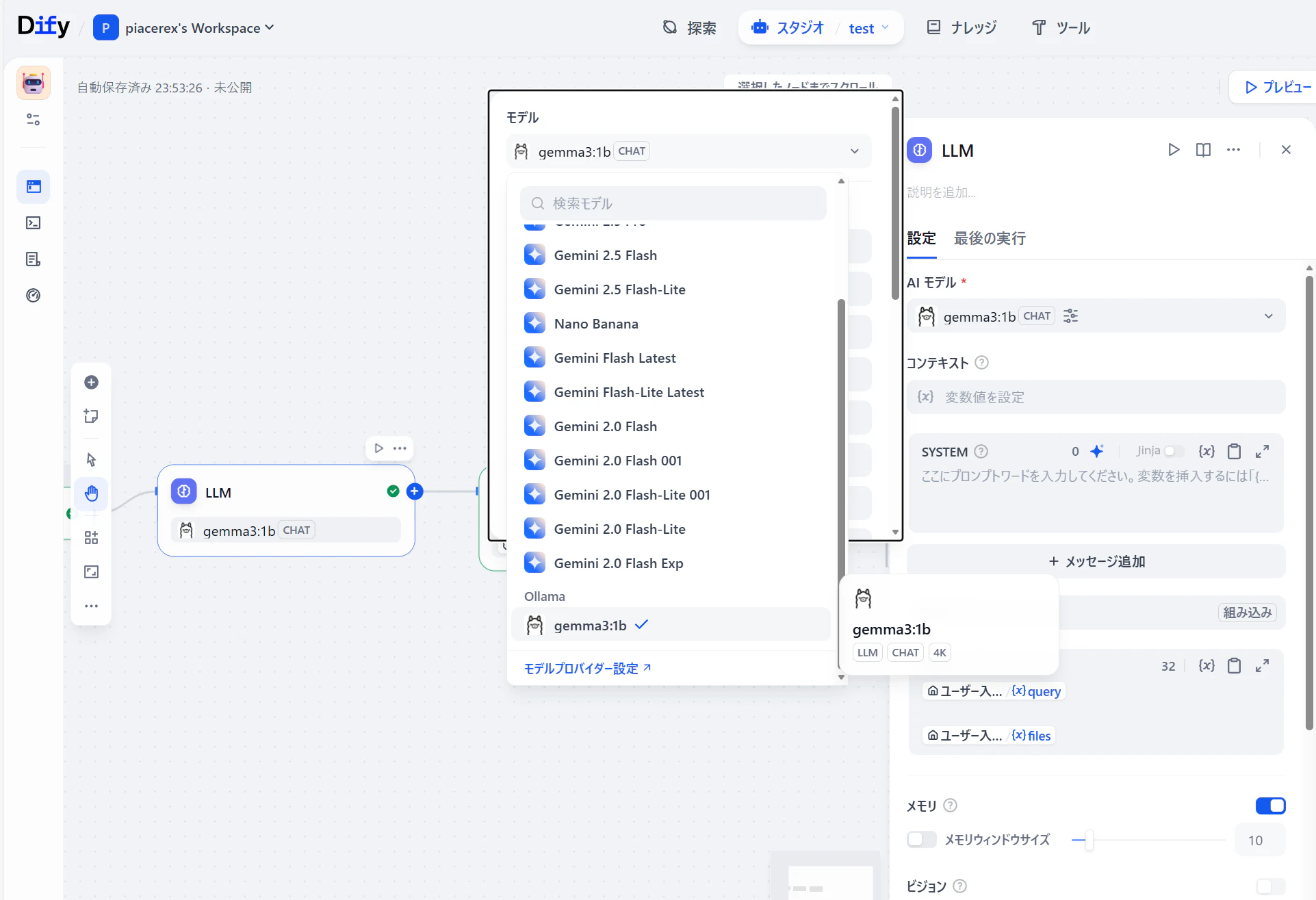This screenshot has height=900, width=1316.
Task: Open モデルプロバイダー設定 link
Action: tap(587, 668)
